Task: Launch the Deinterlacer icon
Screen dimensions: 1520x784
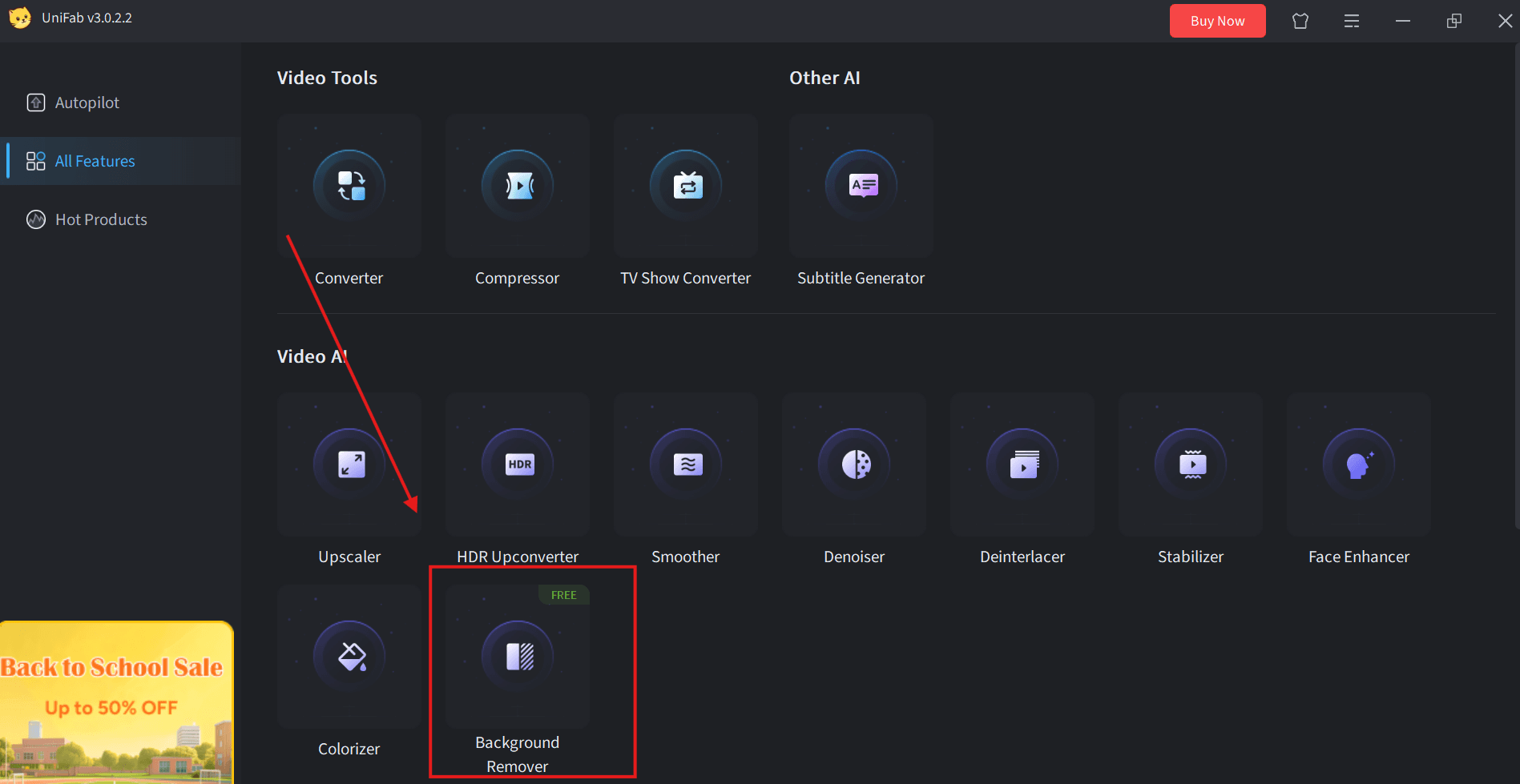Action: (x=1022, y=464)
